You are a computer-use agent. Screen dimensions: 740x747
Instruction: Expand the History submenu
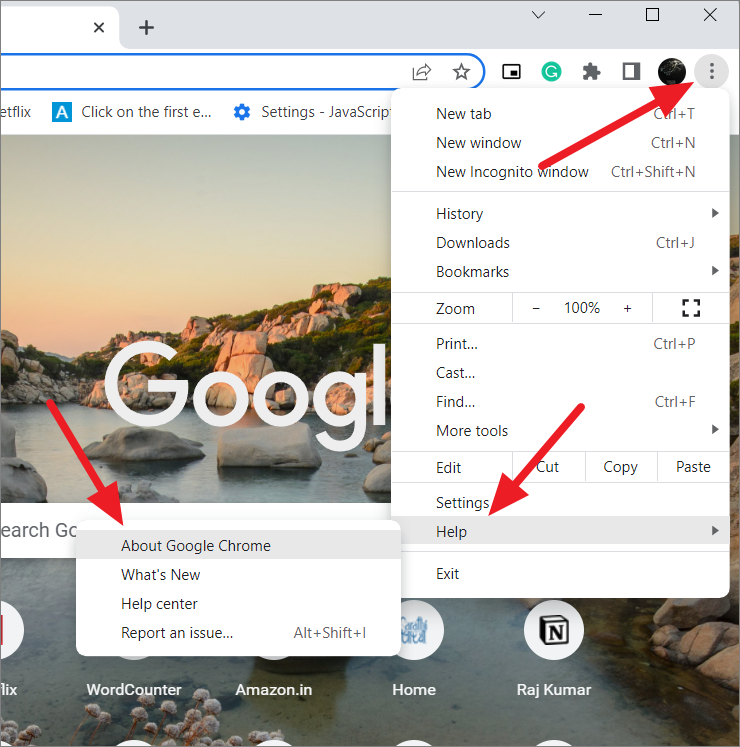click(x=560, y=214)
